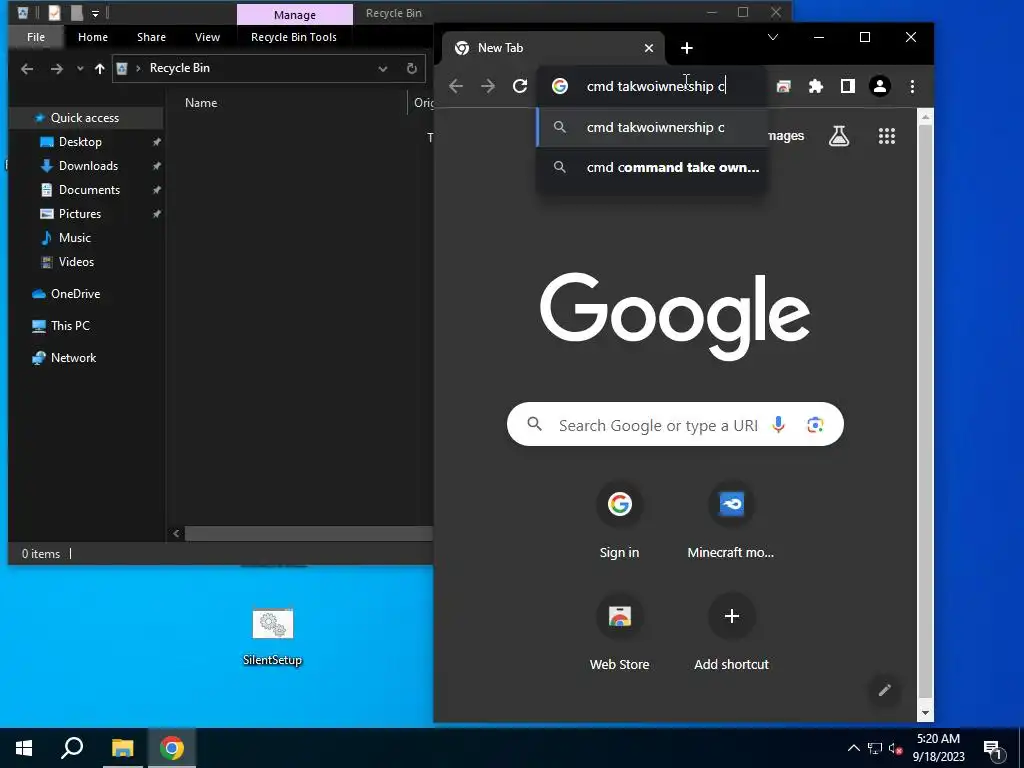This screenshot has height=768, width=1024.
Task: Open the Web Store shortcut
Action: pyautogui.click(x=619, y=633)
